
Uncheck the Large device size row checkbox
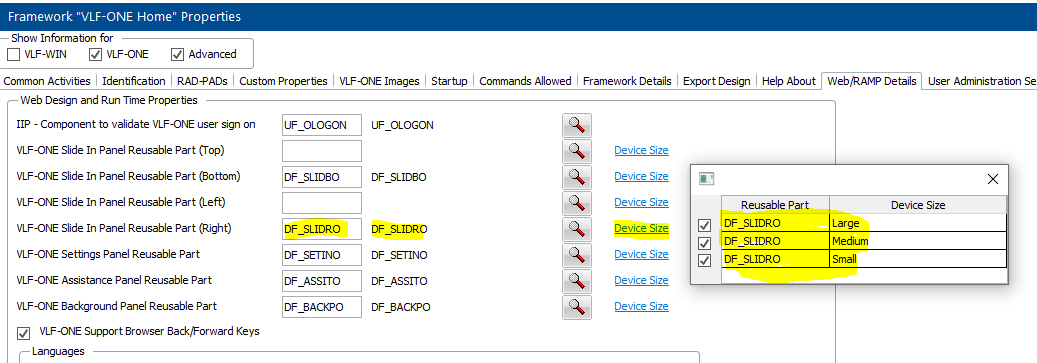point(704,226)
